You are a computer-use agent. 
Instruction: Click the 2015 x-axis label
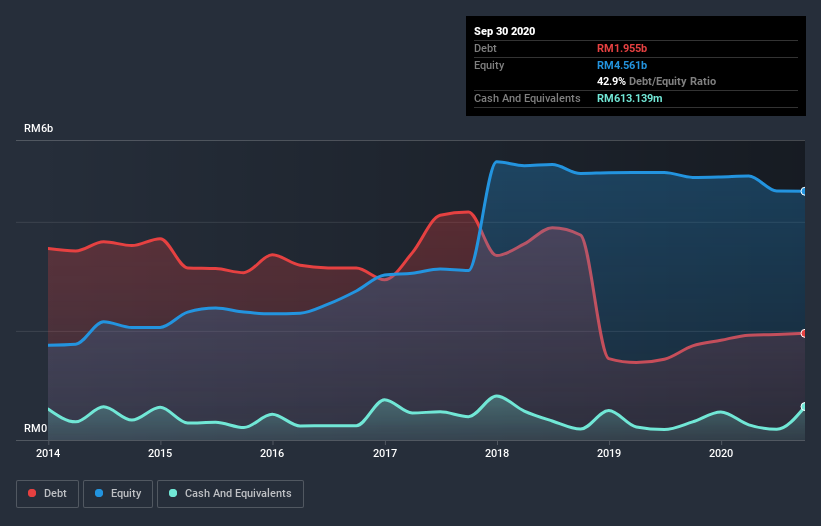[160, 453]
